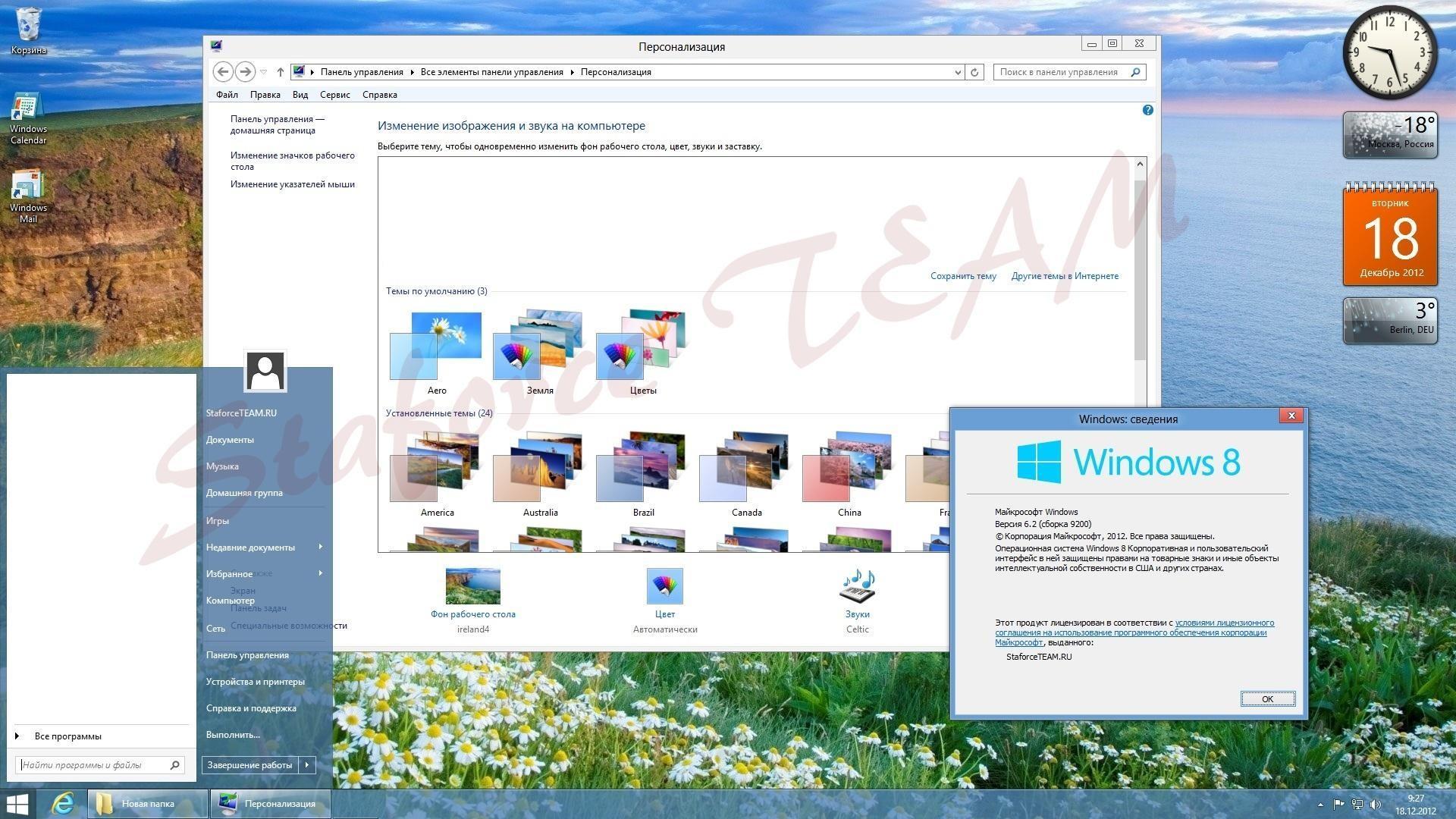Open Документы from the Start menu
The image size is (1456, 819).
(230, 440)
